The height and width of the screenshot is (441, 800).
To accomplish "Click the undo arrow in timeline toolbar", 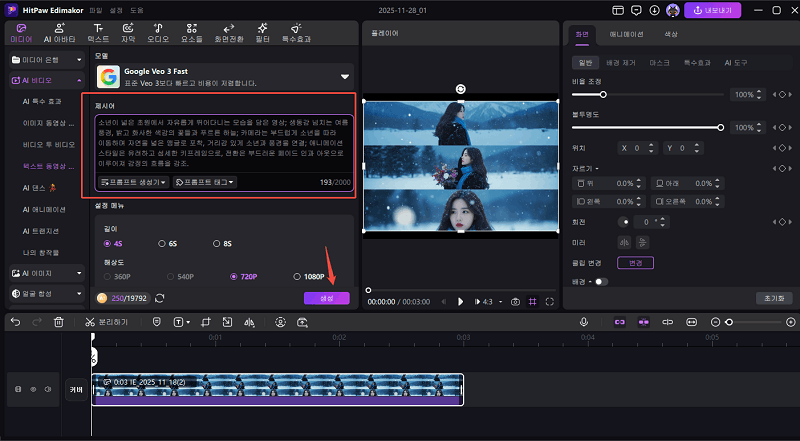I will pyautogui.click(x=16, y=322).
